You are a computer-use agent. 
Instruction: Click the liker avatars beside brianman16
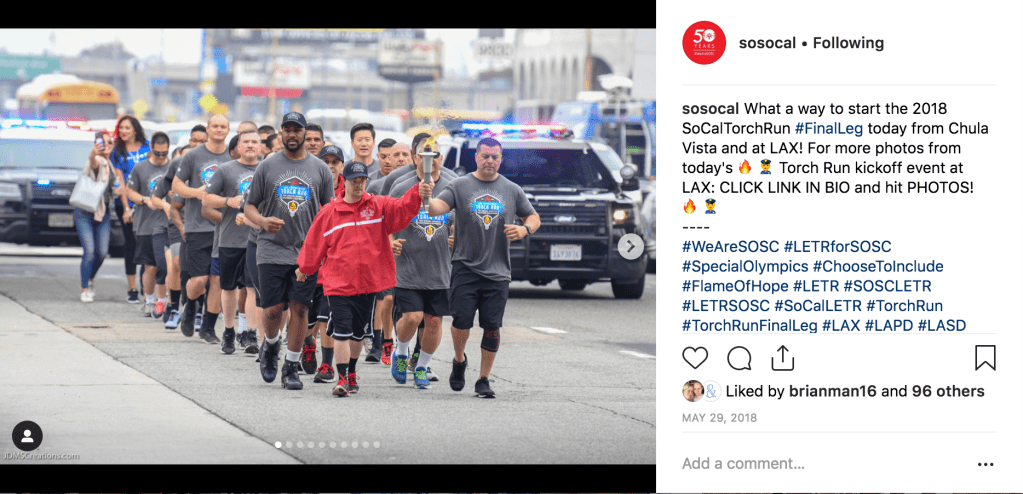(701, 391)
